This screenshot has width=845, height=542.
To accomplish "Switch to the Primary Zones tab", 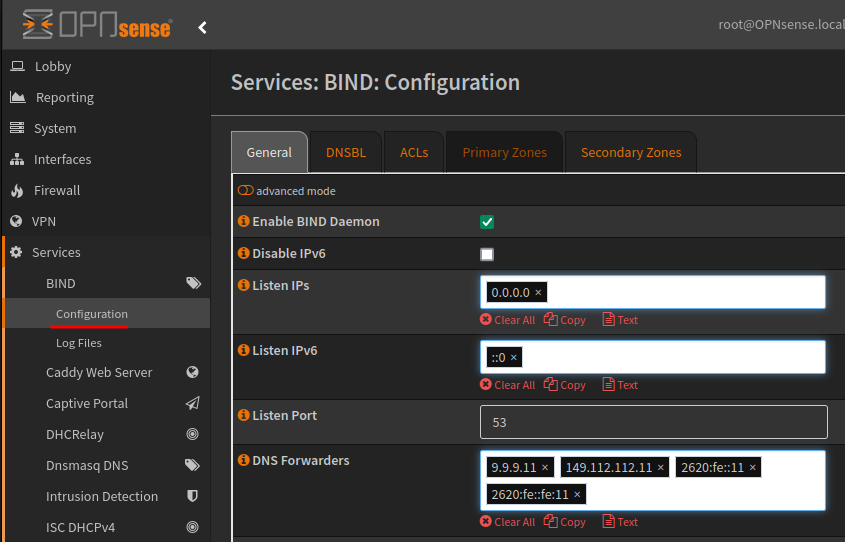I will [505, 152].
